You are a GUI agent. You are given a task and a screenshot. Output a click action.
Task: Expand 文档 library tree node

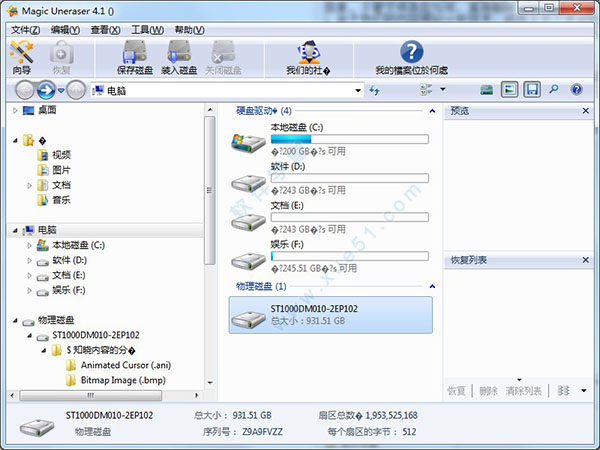(29, 186)
